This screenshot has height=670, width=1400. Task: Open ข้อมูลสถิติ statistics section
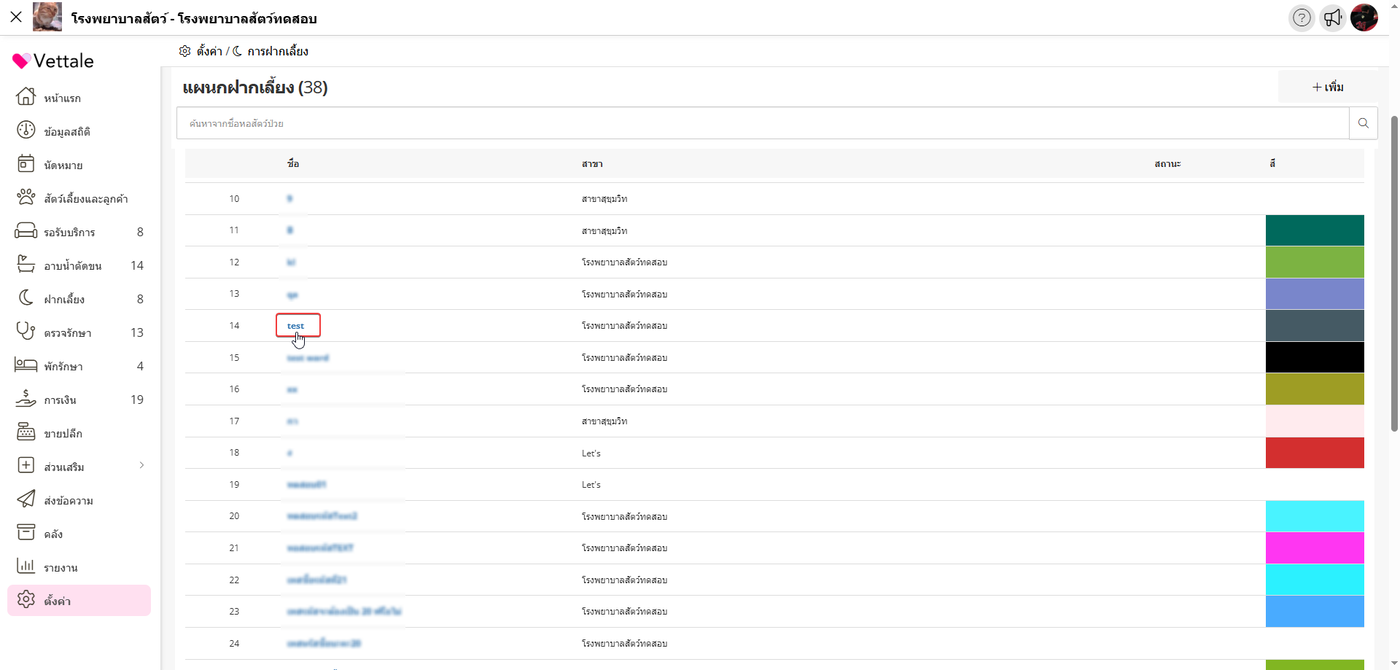click(x=67, y=131)
